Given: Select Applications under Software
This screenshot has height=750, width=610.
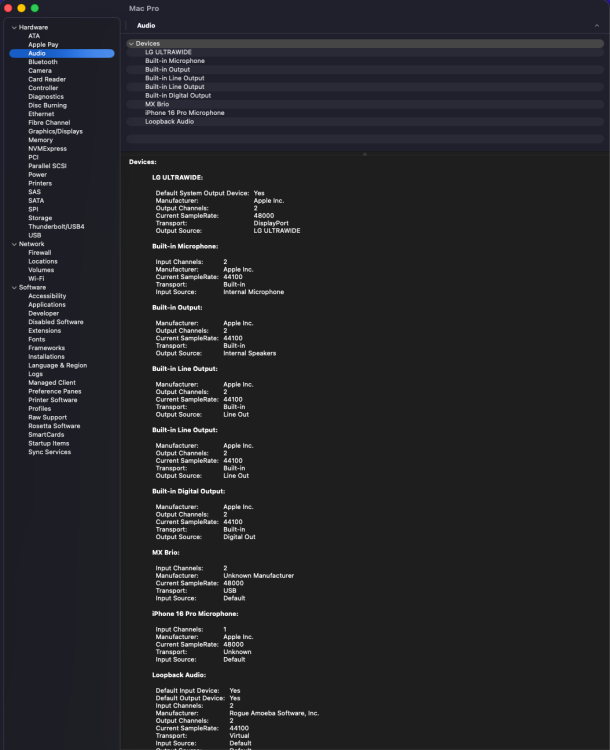Looking at the screenshot, I should coord(47,305).
